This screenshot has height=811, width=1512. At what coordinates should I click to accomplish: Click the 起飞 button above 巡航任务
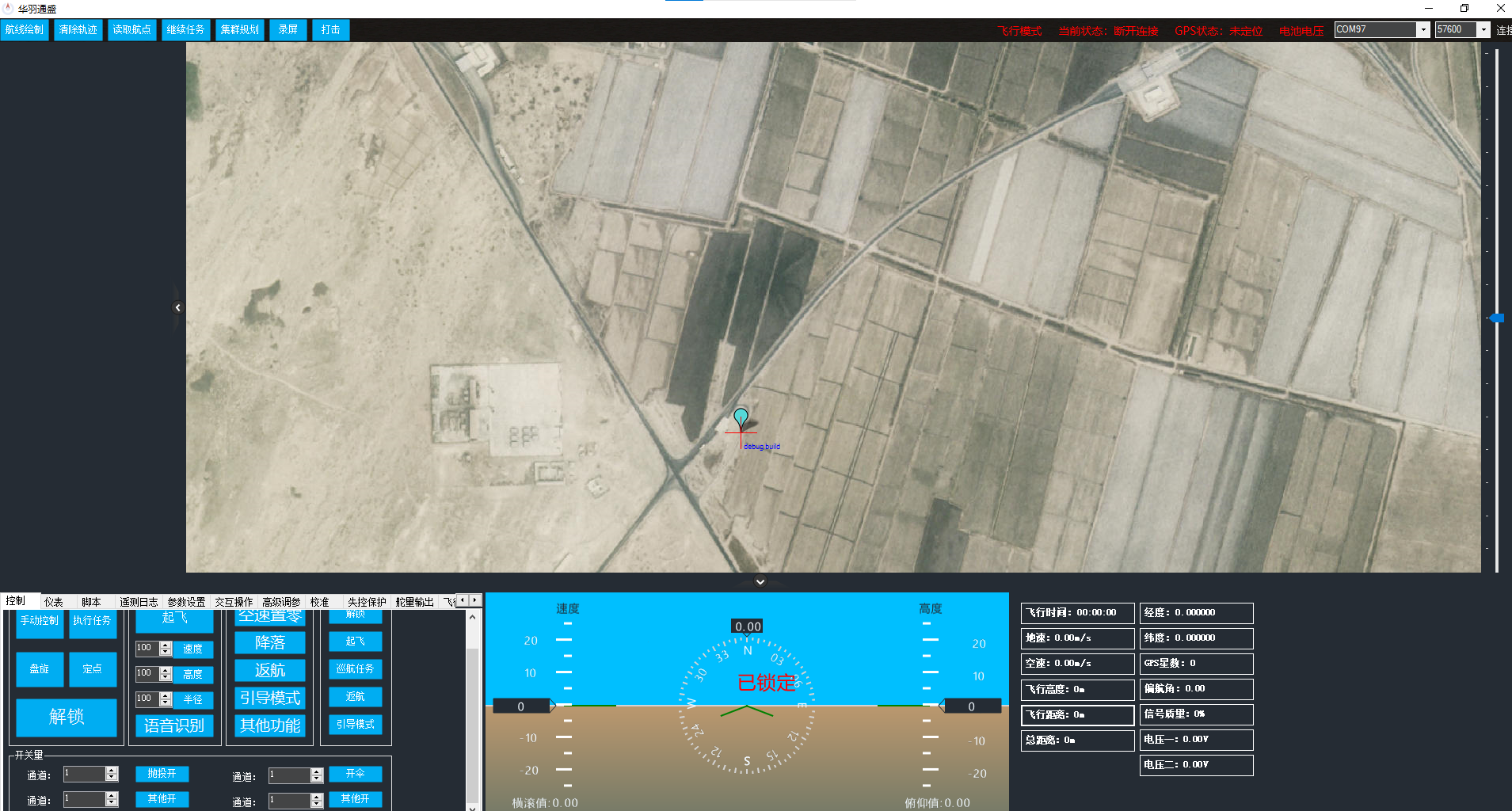(x=356, y=642)
